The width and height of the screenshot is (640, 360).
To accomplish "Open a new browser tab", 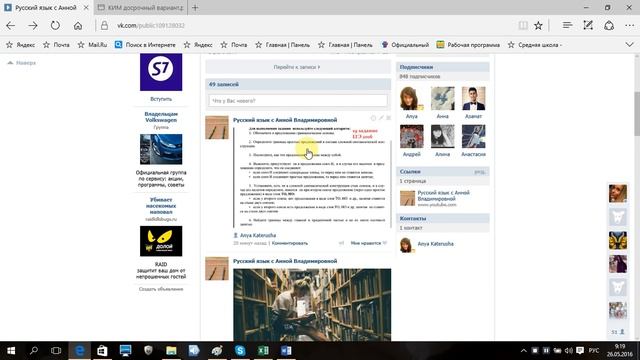I will point(195,7).
